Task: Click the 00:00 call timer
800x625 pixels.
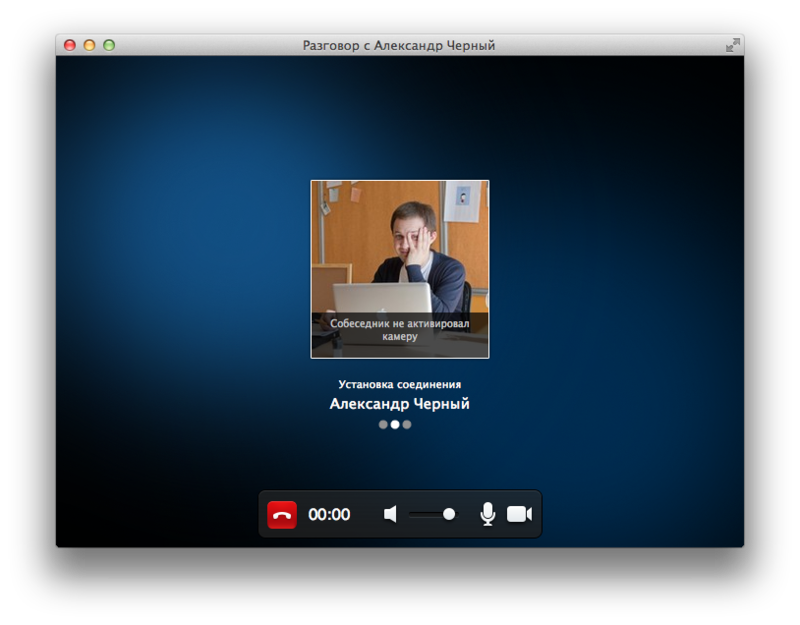Action: (330, 513)
